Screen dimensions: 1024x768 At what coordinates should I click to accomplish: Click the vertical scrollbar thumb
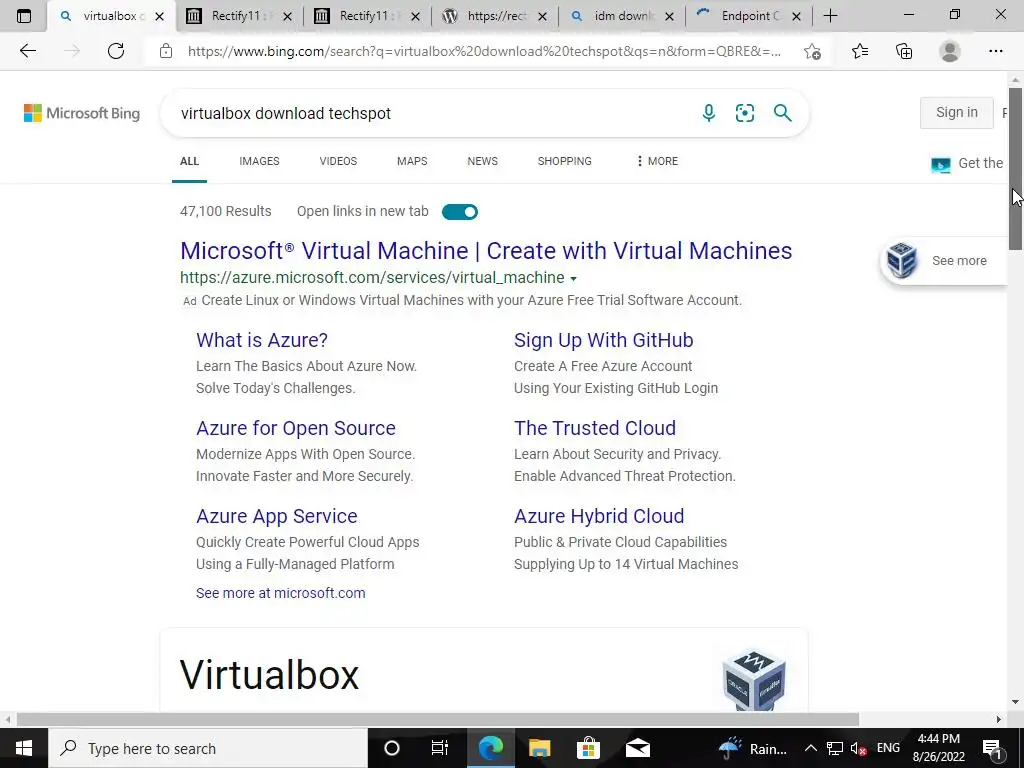tap(1016, 168)
